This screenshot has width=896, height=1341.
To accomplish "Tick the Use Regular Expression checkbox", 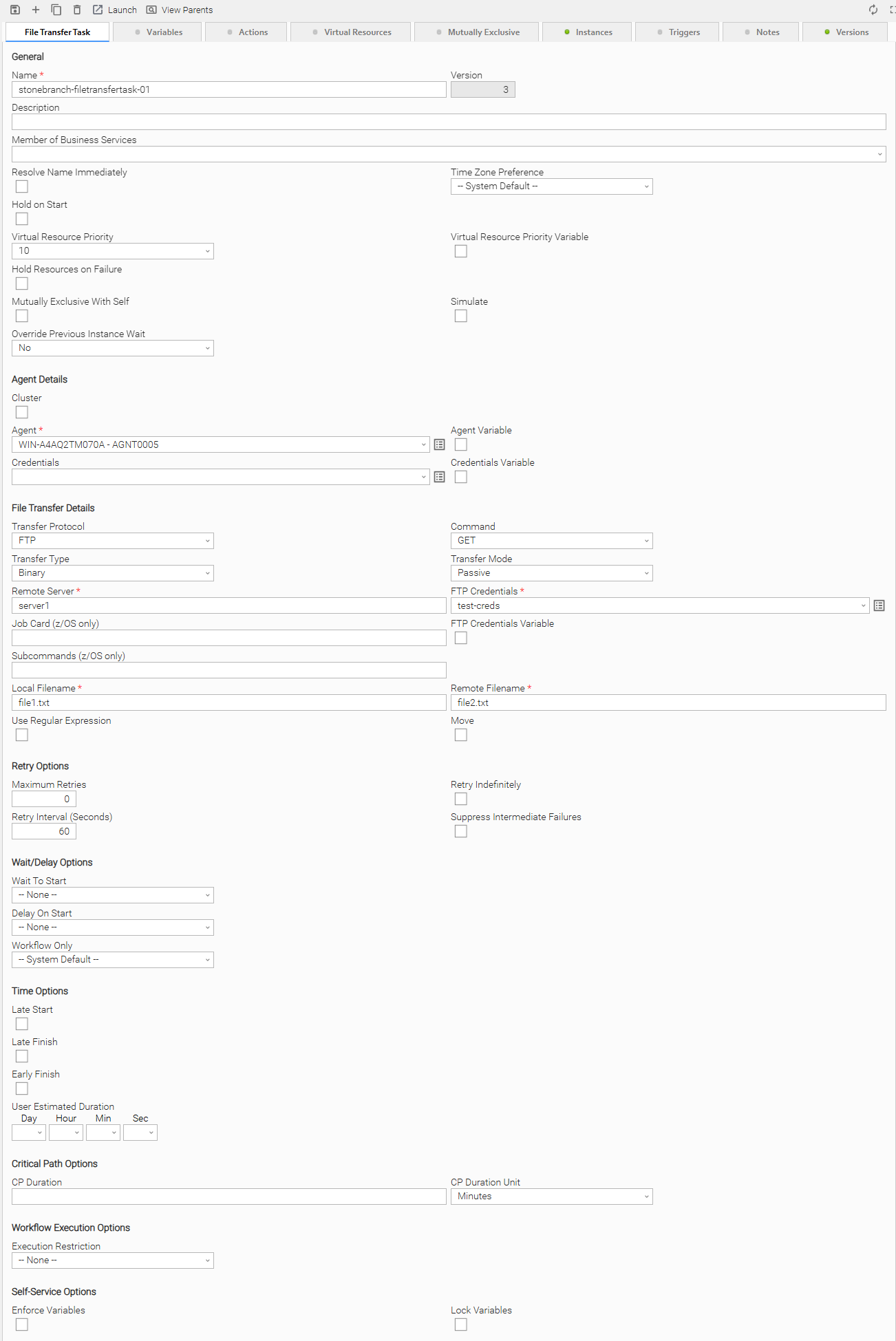I will [22, 735].
